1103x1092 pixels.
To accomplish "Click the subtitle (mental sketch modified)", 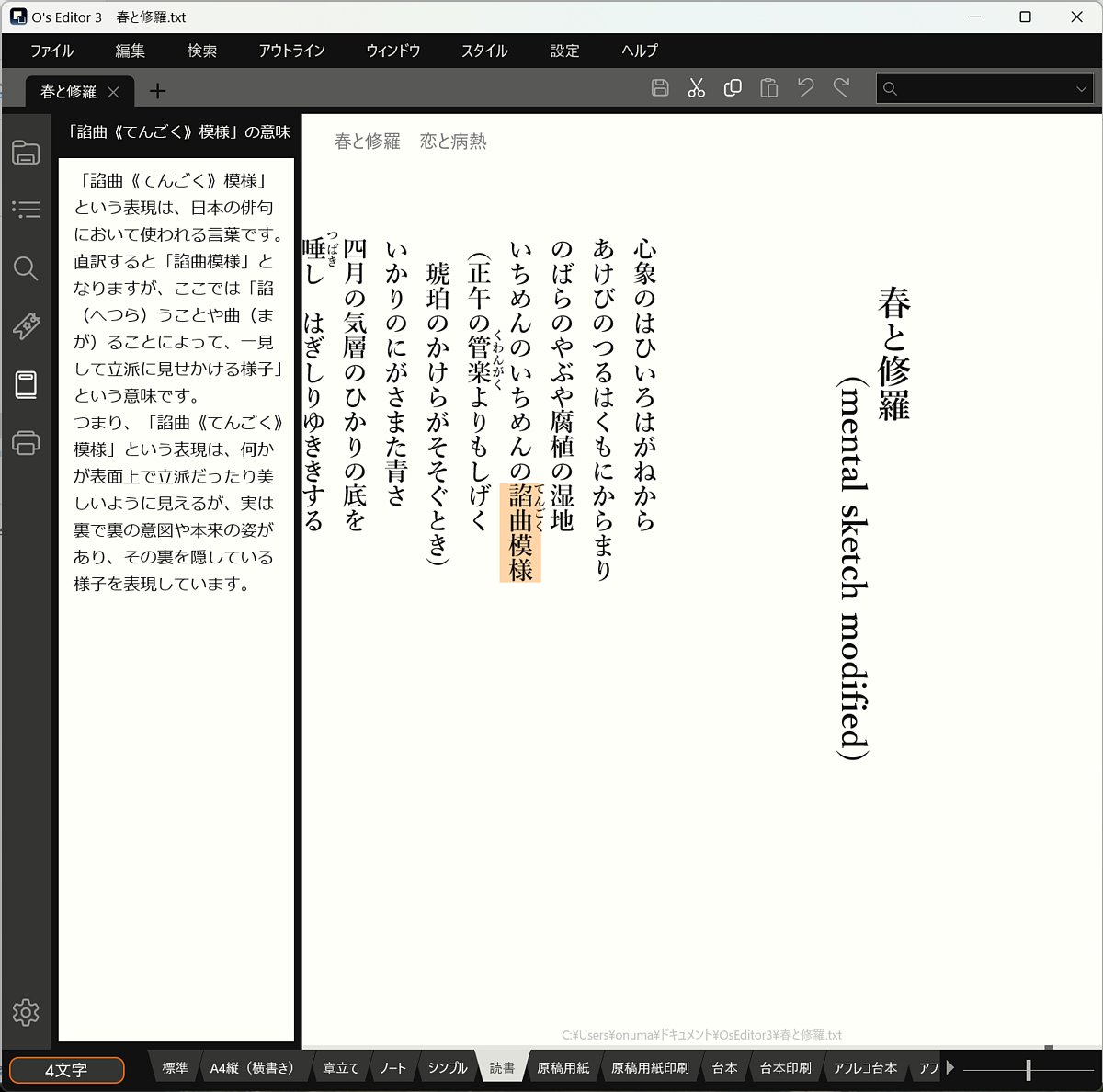I will 853,569.
